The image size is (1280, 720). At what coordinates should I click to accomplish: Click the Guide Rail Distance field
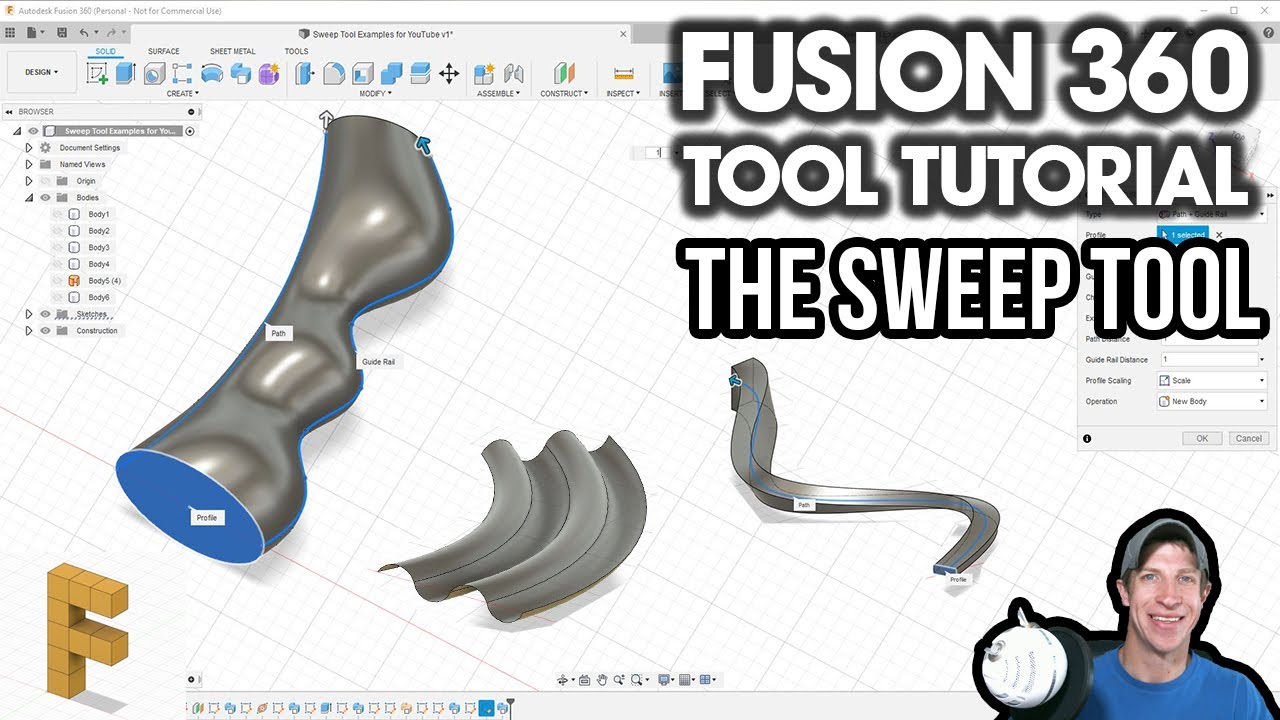coord(1208,359)
